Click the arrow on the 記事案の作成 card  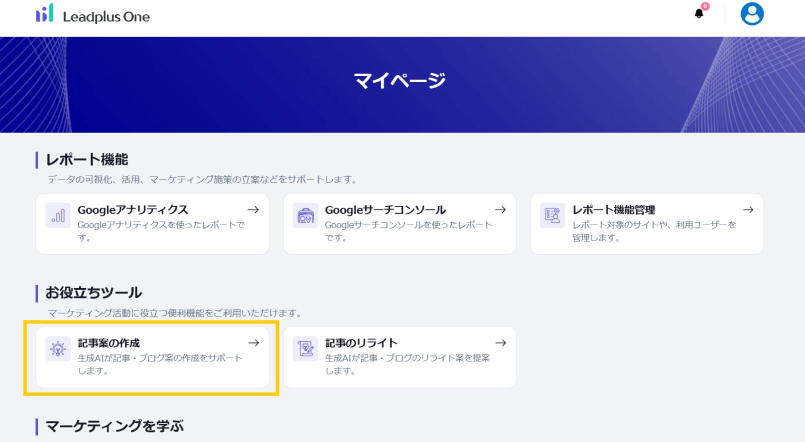pos(253,343)
